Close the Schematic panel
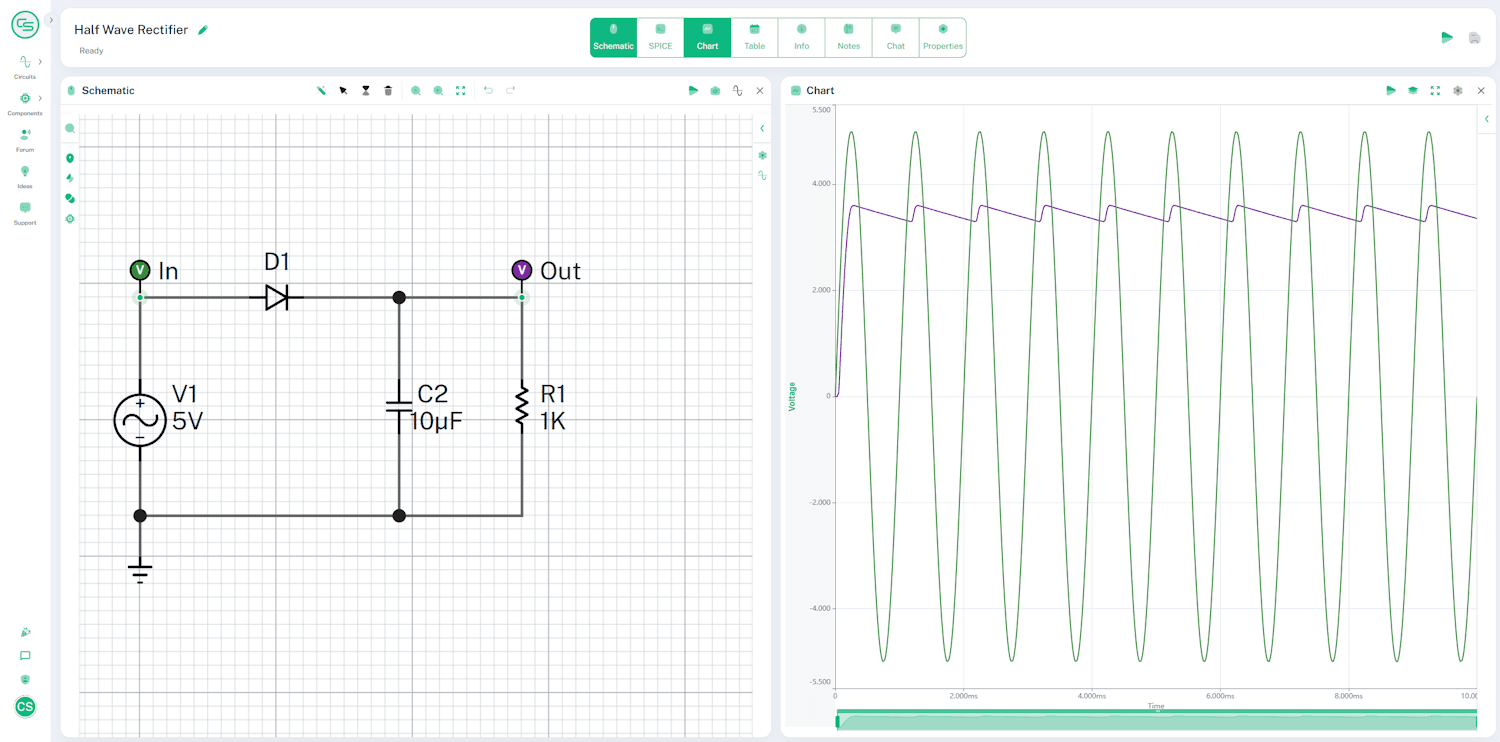 click(x=760, y=90)
